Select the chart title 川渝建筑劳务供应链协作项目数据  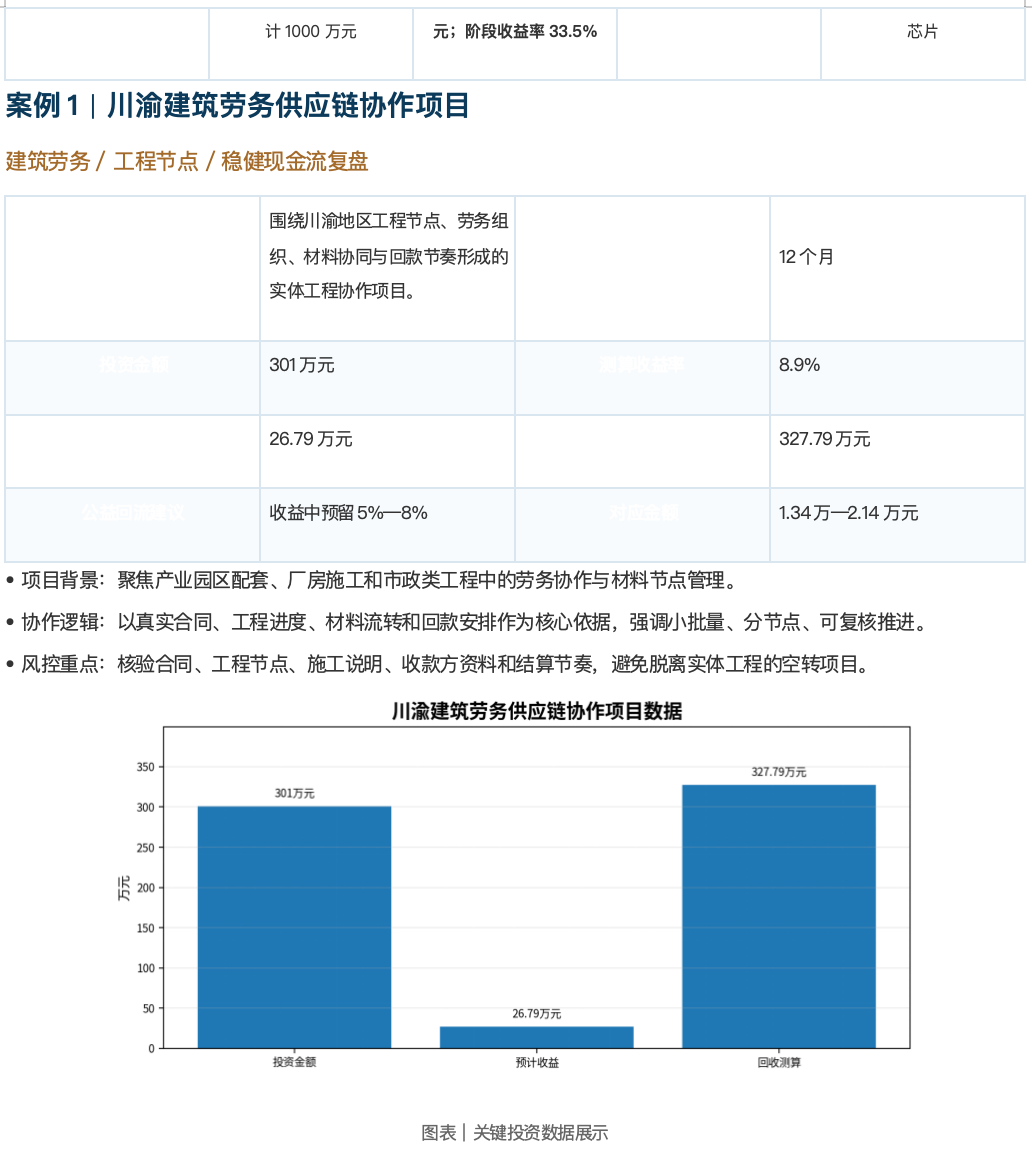537,711
